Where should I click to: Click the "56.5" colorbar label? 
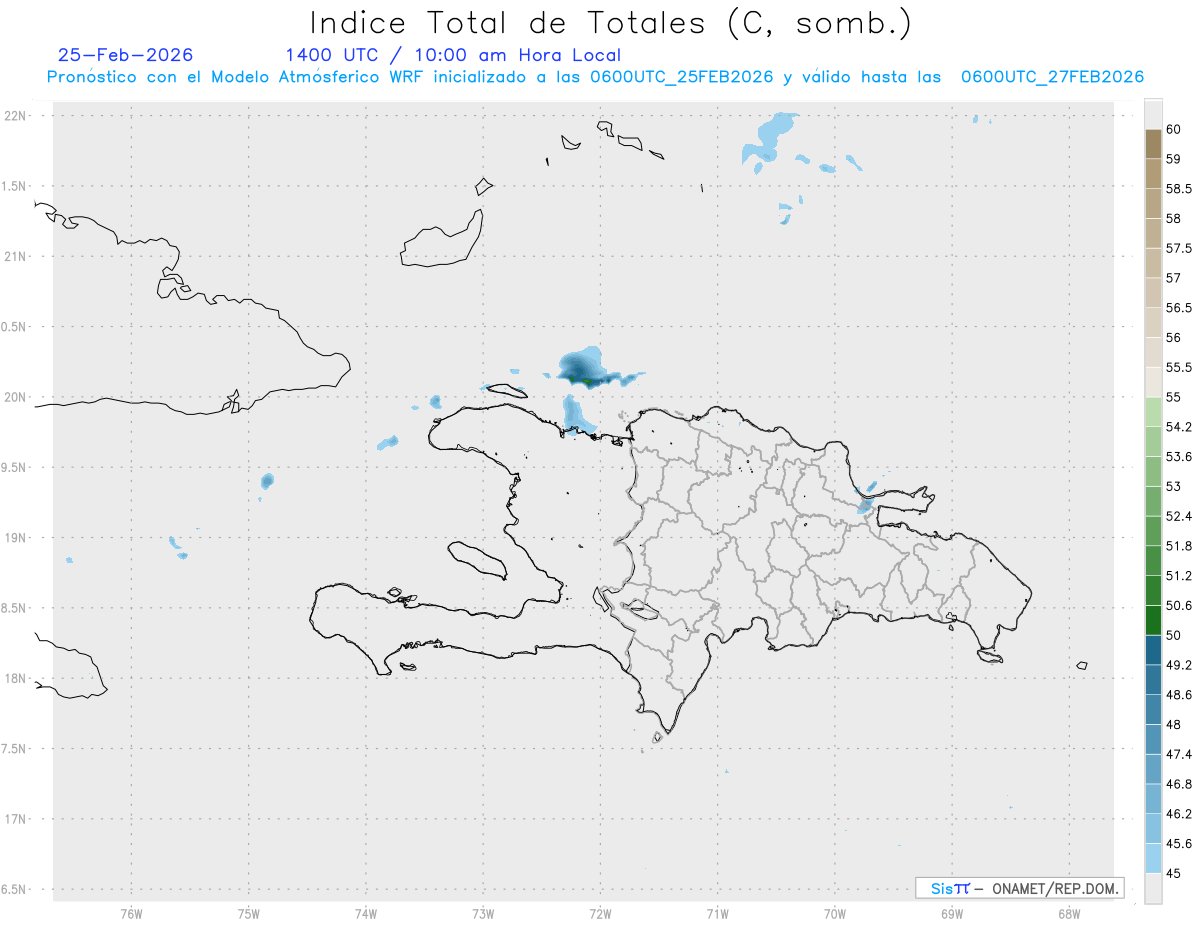click(1178, 308)
